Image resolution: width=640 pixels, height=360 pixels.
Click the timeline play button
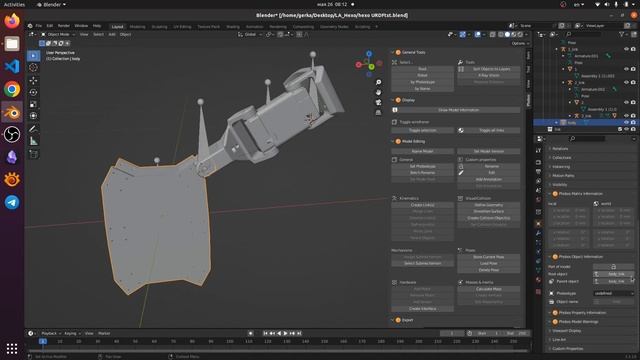(285, 333)
